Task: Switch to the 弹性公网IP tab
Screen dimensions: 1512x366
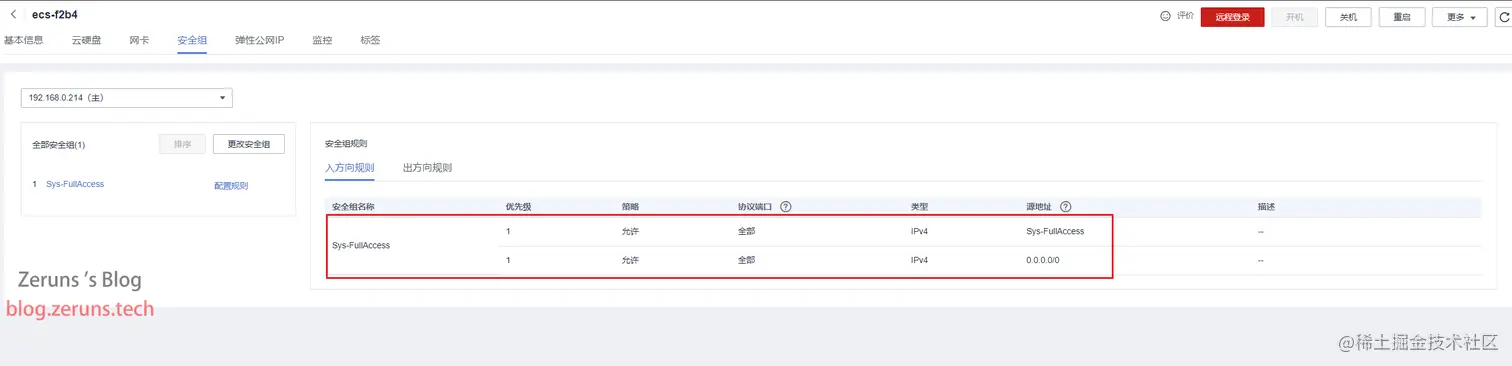Action: point(260,40)
